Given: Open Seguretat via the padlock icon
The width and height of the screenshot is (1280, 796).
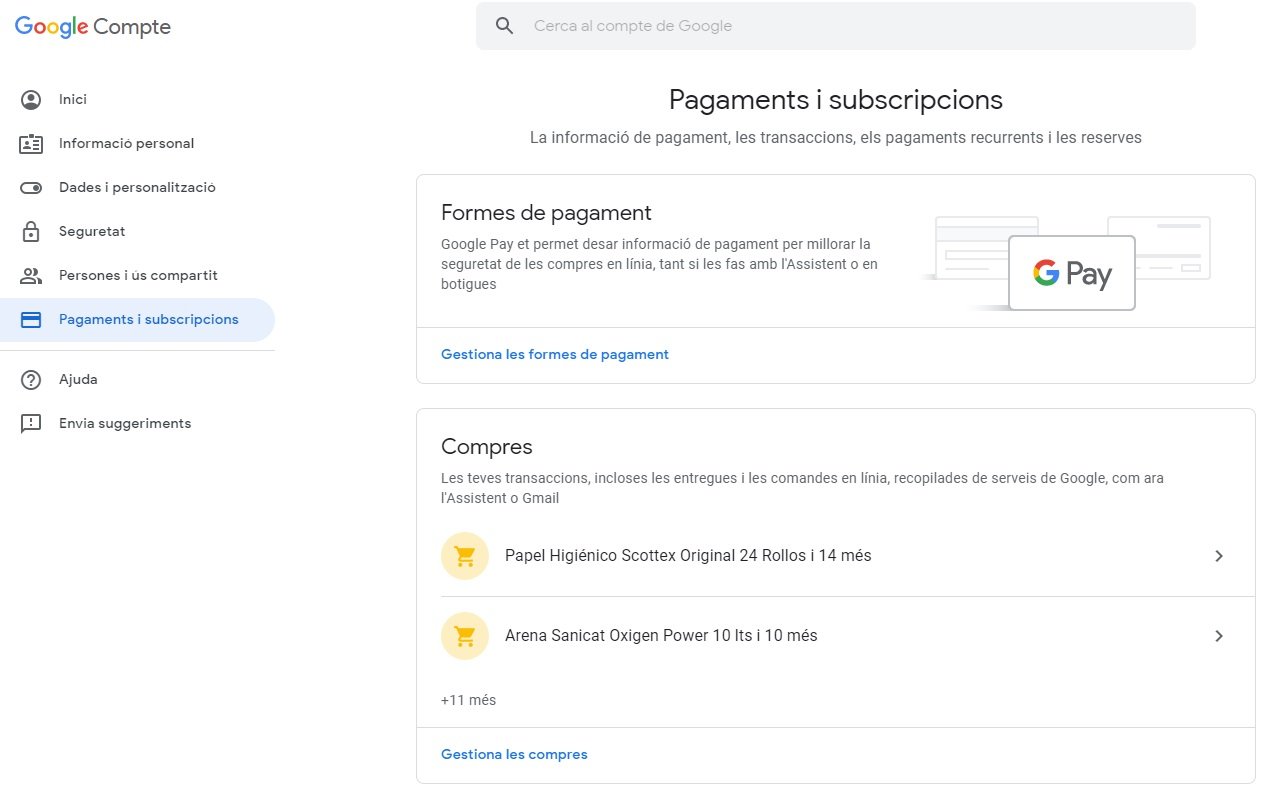Looking at the screenshot, I should [x=30, y=231].
